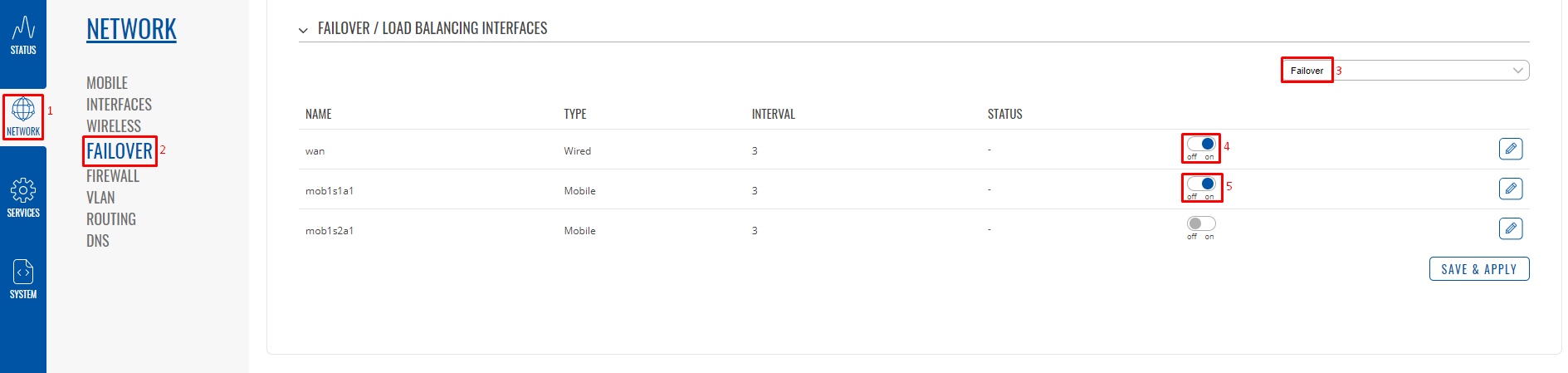Go to Interfaces menu item
This screenshot has width=1568, height=373.
[119, 105]
